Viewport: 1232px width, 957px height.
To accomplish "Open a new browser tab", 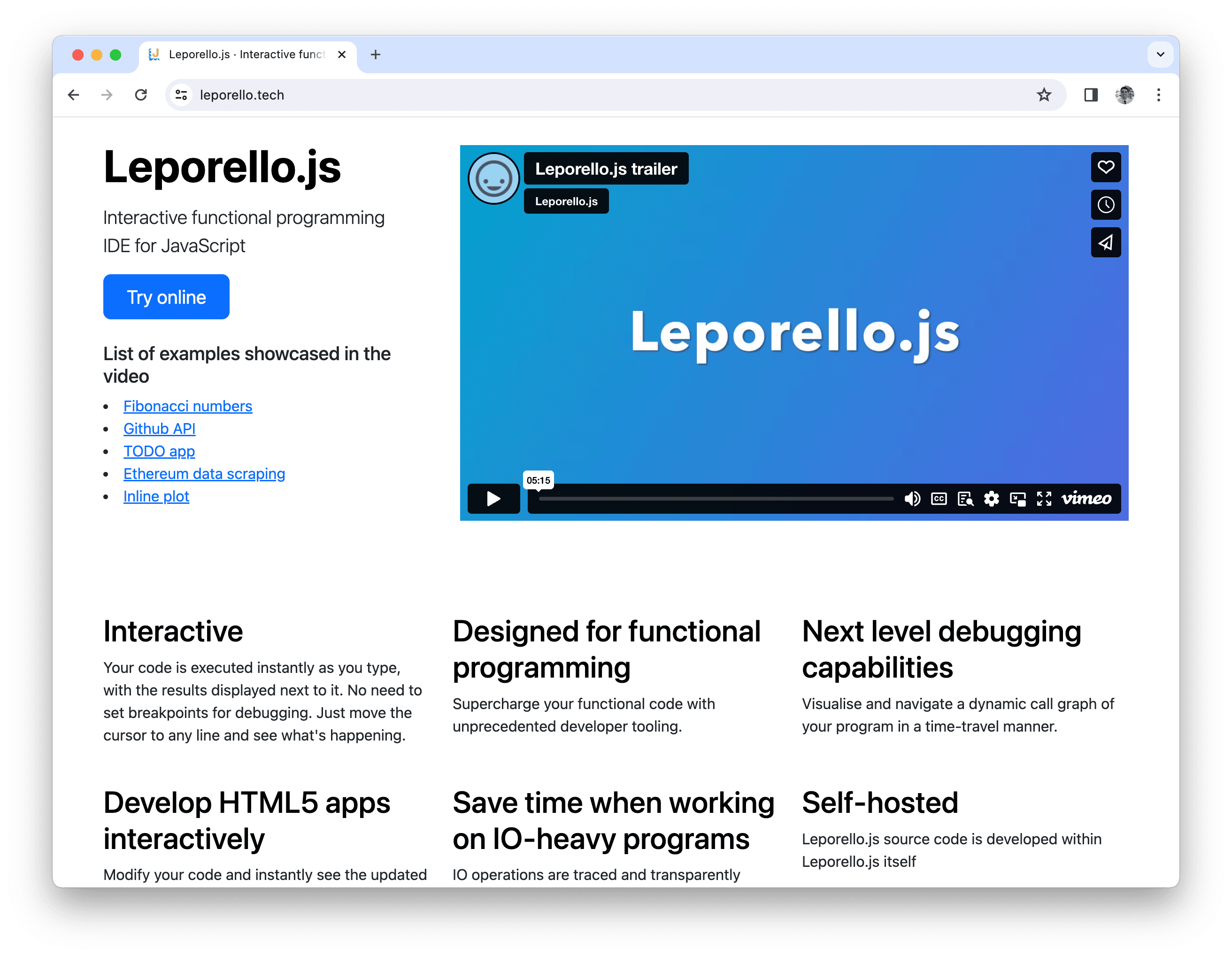I will [376, 54].
